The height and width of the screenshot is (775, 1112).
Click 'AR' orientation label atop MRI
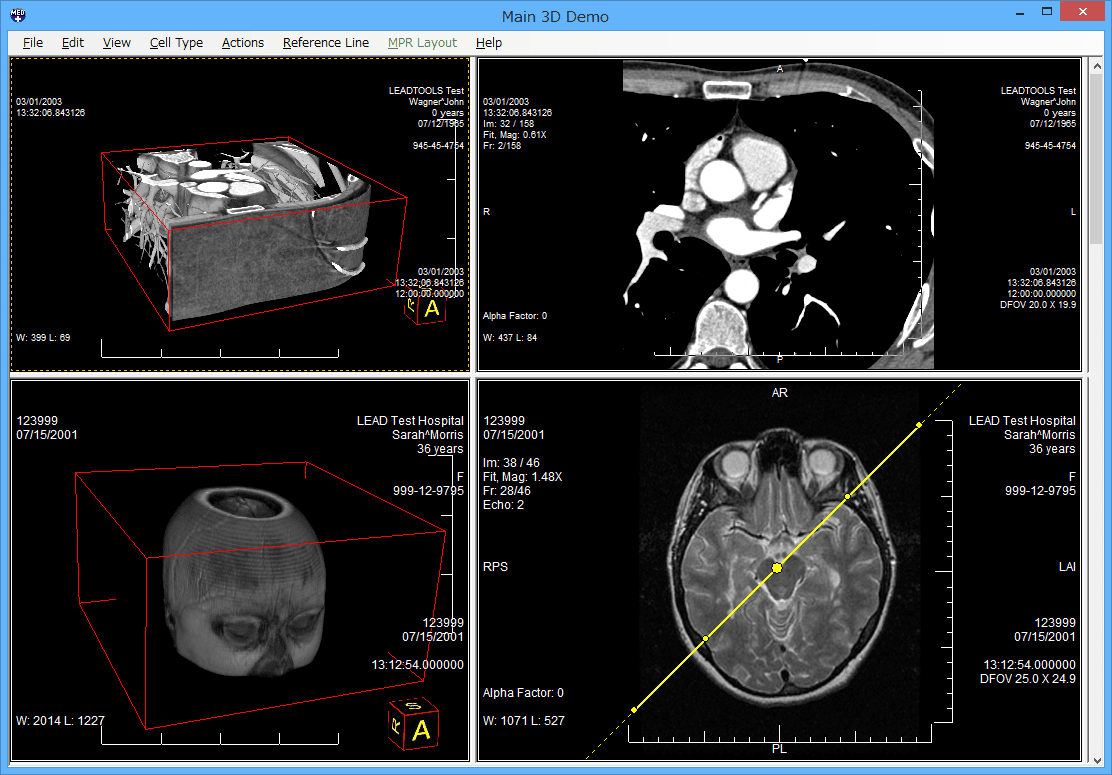[779, 393]
